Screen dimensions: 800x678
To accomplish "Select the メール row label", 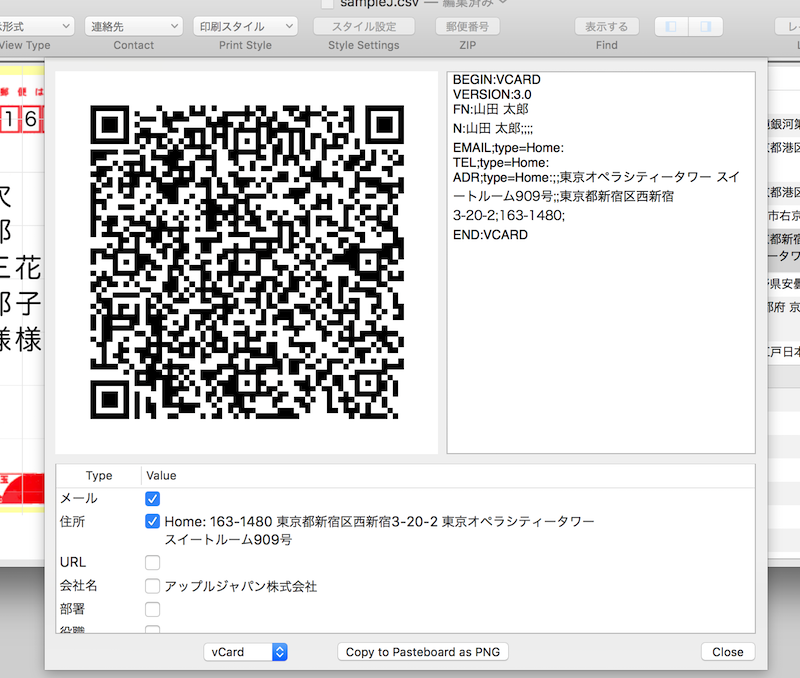I will pyautogui.click(x=79, y=498).
